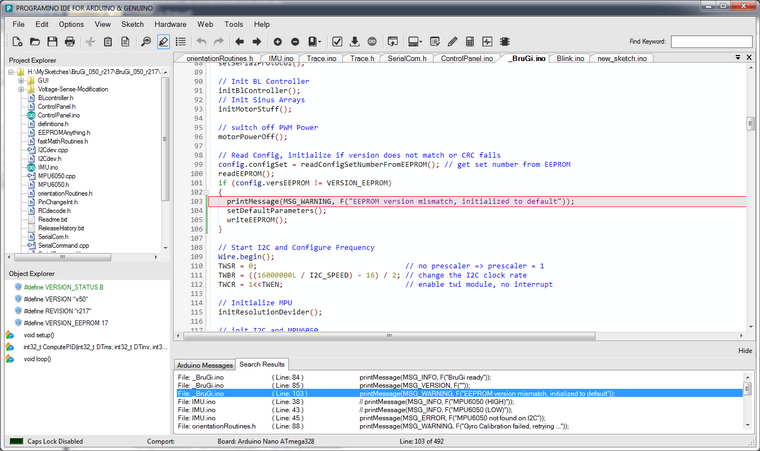Image resolution: width=760 pixels, height=451 pixels.
Task: Switch to the IMU.ino editor tab
Action: point(281,58)
